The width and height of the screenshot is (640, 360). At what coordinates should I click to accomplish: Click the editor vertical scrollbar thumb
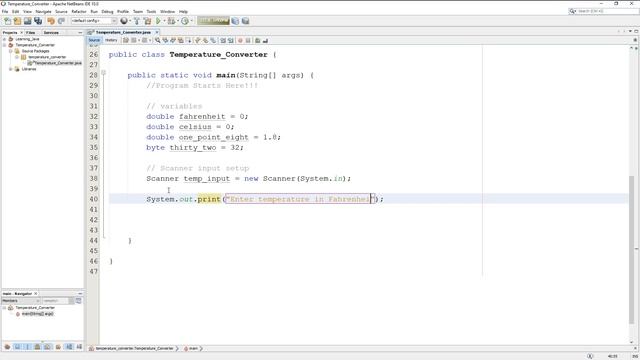point(632,249)
